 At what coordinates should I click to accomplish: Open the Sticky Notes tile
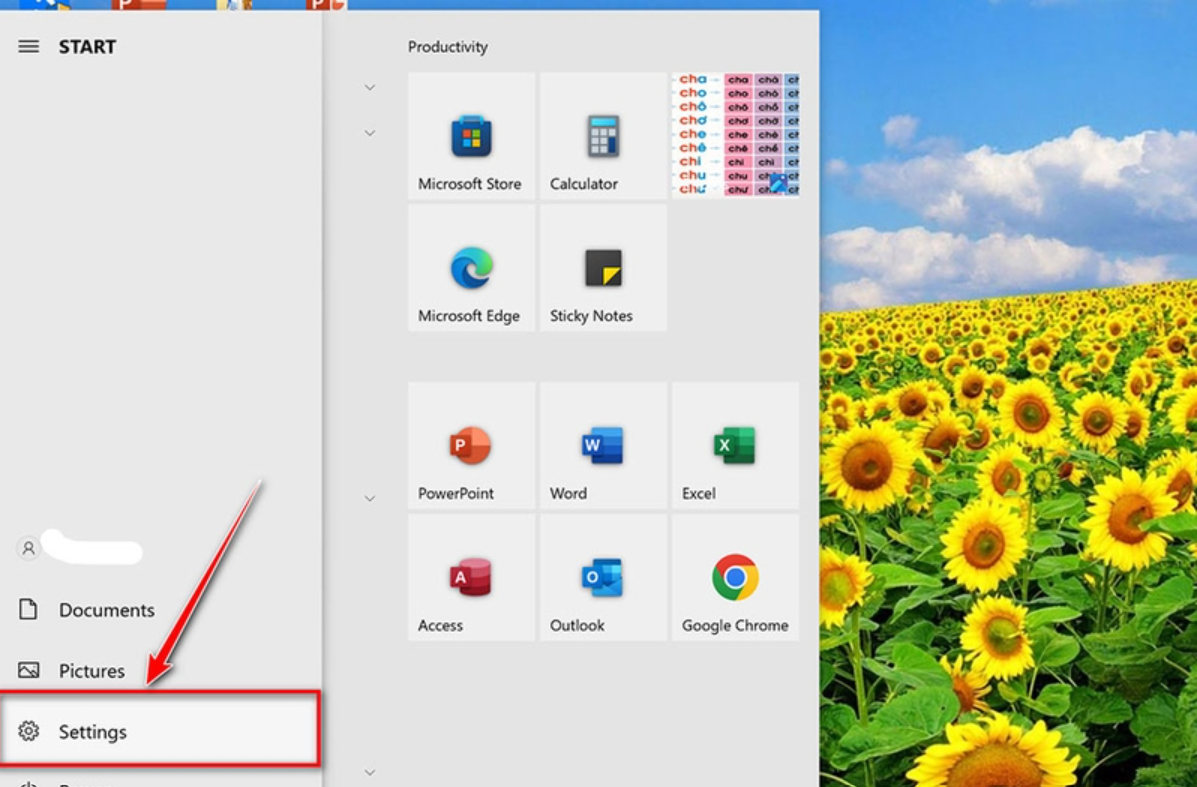point(603,268)
